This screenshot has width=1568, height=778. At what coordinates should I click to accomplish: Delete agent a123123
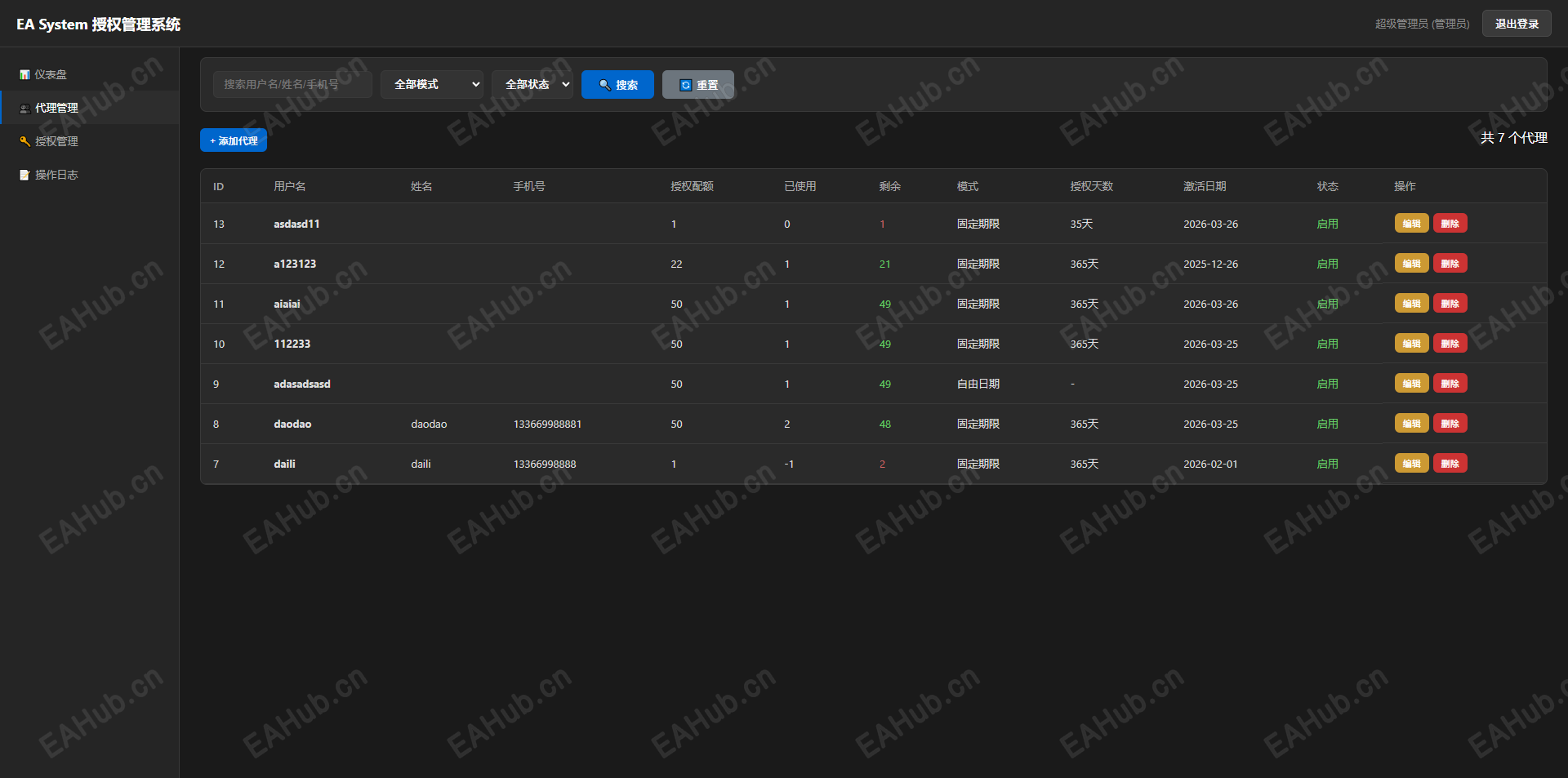tap(1450, 264)
